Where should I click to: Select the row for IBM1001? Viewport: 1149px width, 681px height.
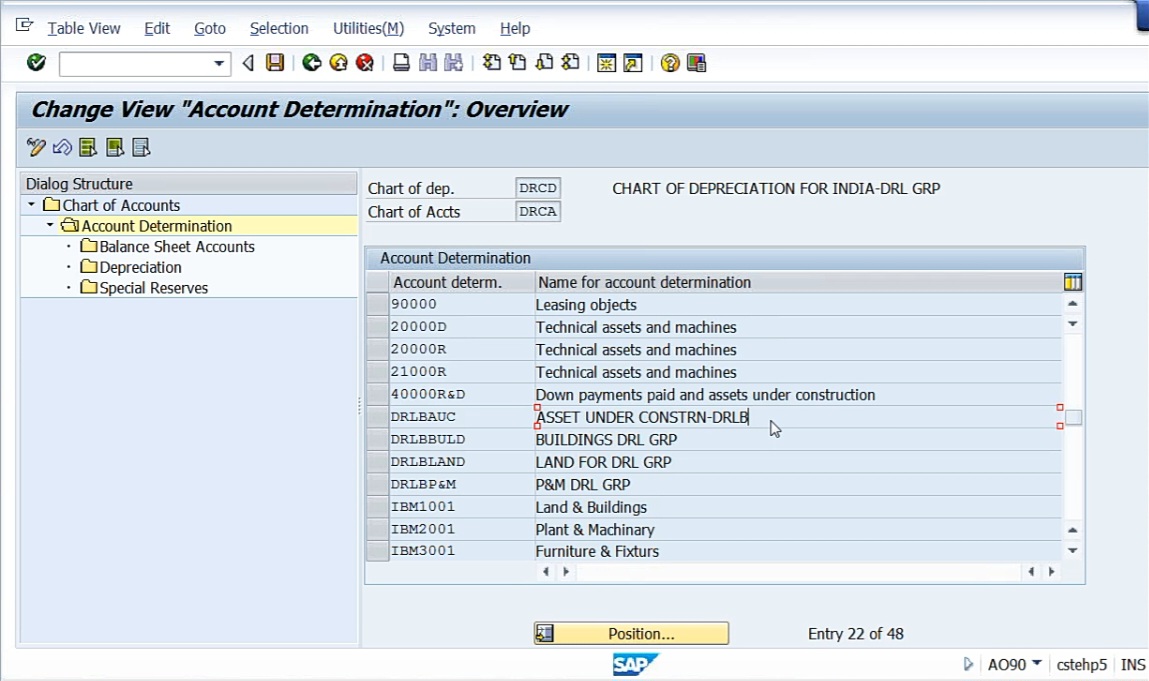(377, 507)
